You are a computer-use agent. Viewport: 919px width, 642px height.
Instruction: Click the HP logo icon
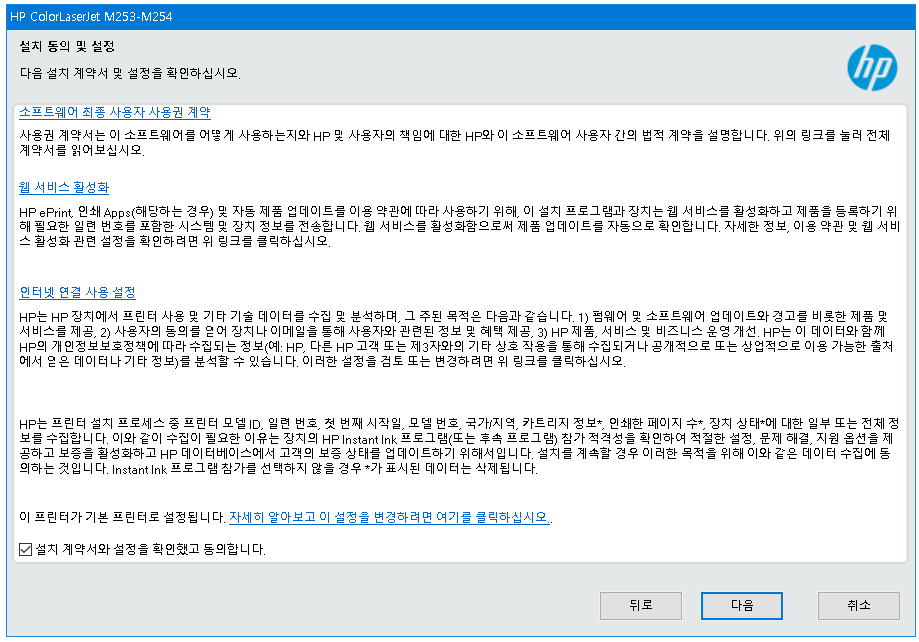[872, 68]
